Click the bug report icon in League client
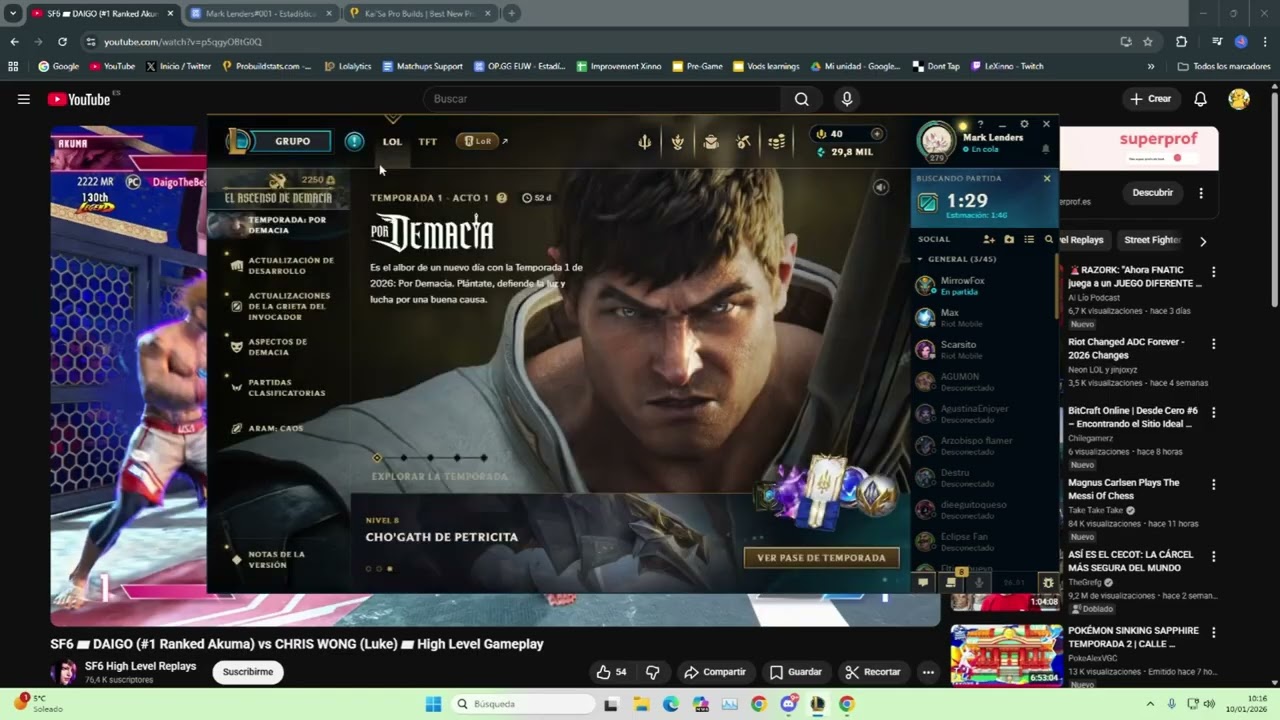 pyautogui.click(x=1048, y=582)
